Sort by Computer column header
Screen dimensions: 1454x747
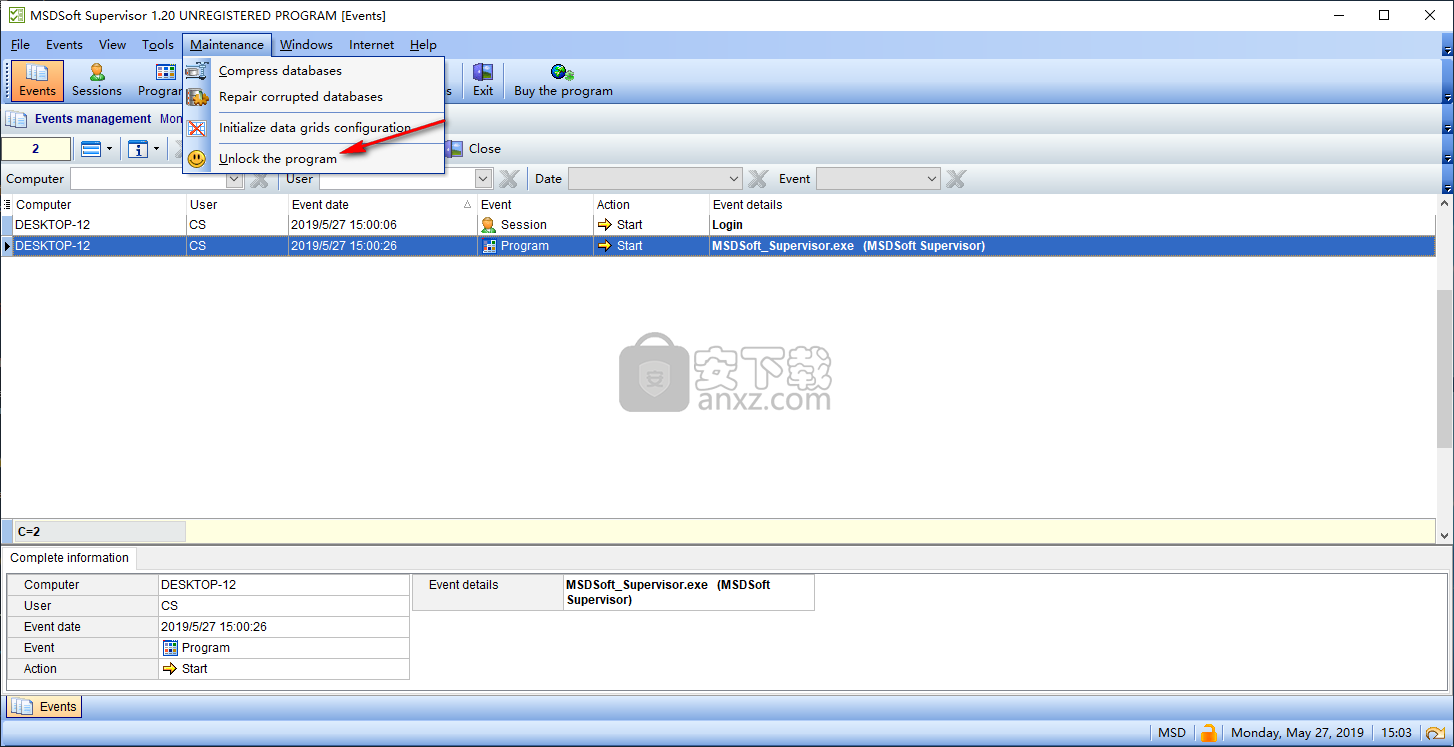click(x=100, y=205)
